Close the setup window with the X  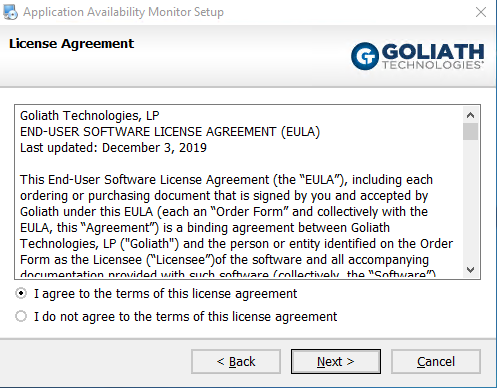click(481, 12)
